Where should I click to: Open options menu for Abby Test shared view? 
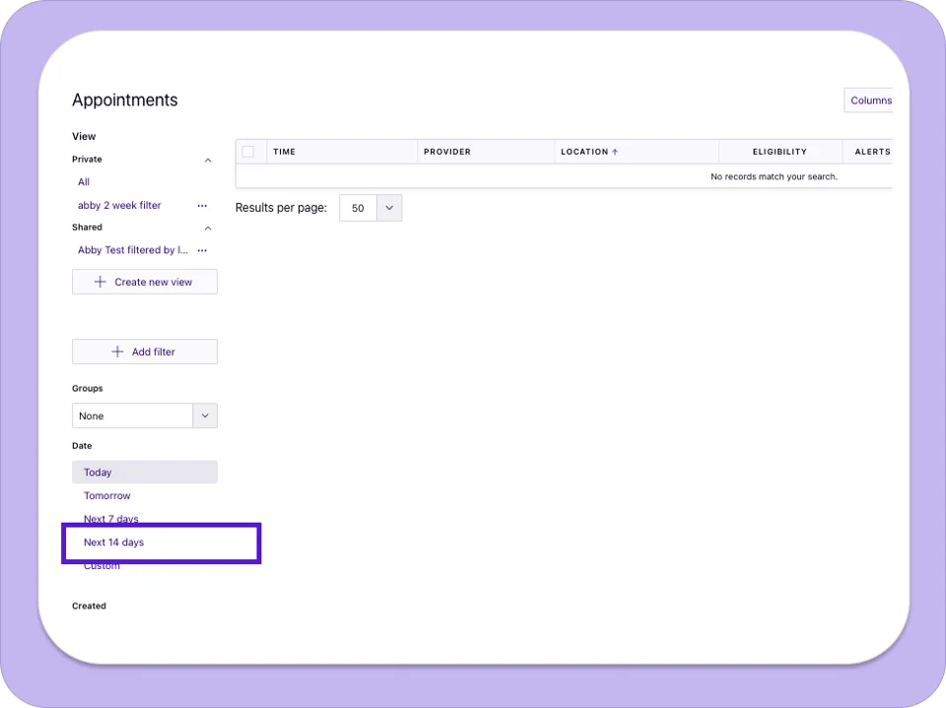click(x=202, y=251)
